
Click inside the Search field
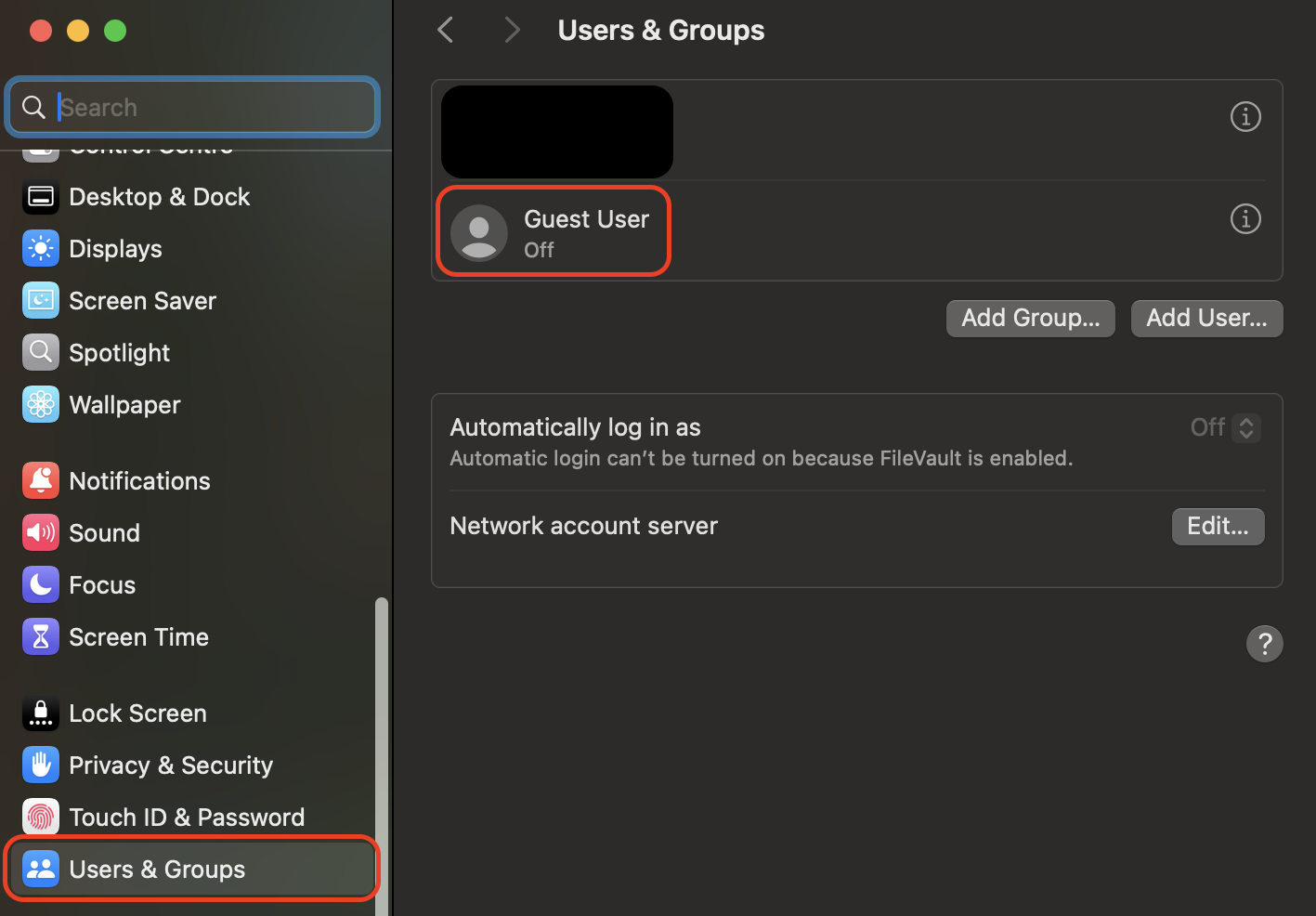click(x=192, y=106)
